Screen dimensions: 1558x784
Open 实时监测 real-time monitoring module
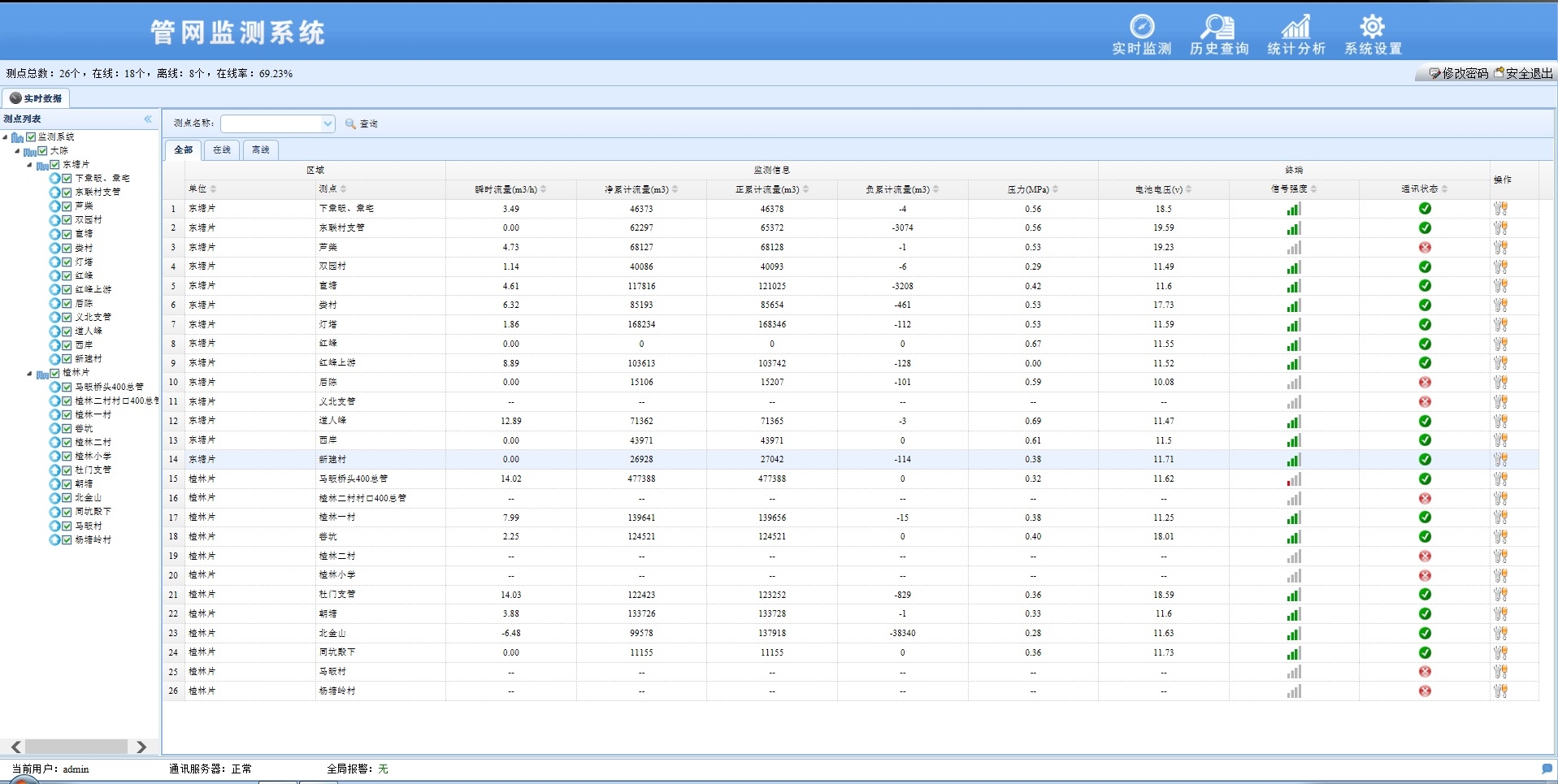point(1141,36)
